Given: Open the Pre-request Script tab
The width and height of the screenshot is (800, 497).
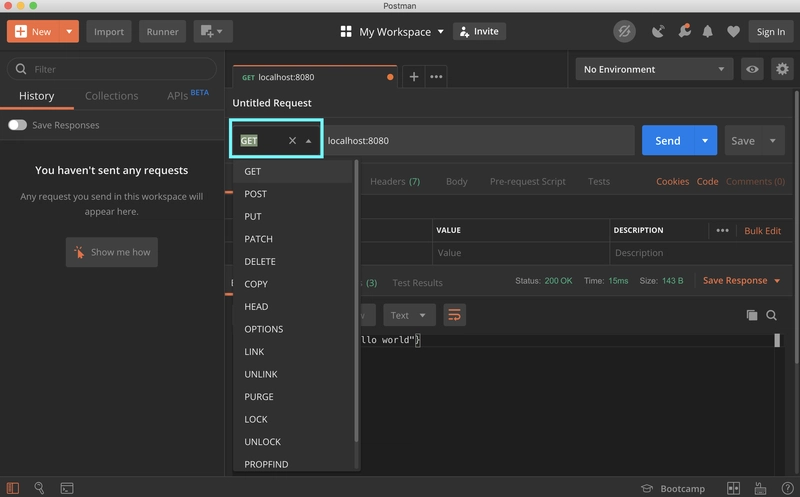Looking at the screenshot, I should pos(528,181).
